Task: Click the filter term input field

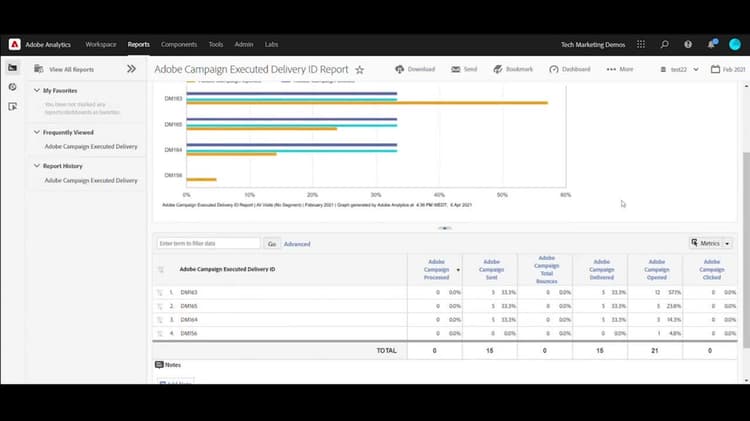Action: coord(209,244)
